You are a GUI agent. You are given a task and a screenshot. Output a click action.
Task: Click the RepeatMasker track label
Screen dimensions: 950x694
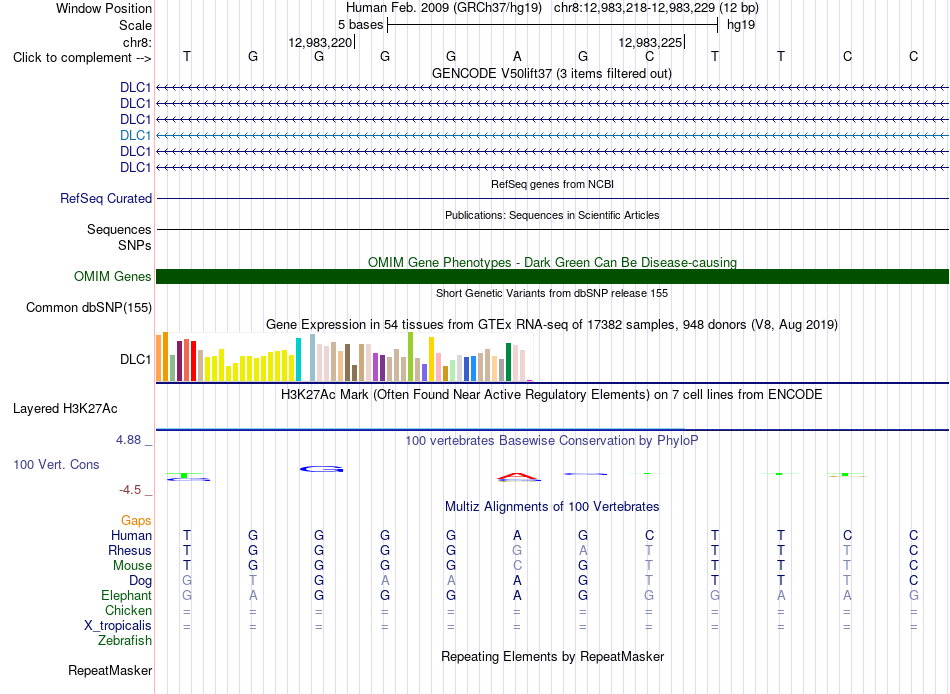pos(110,670)
